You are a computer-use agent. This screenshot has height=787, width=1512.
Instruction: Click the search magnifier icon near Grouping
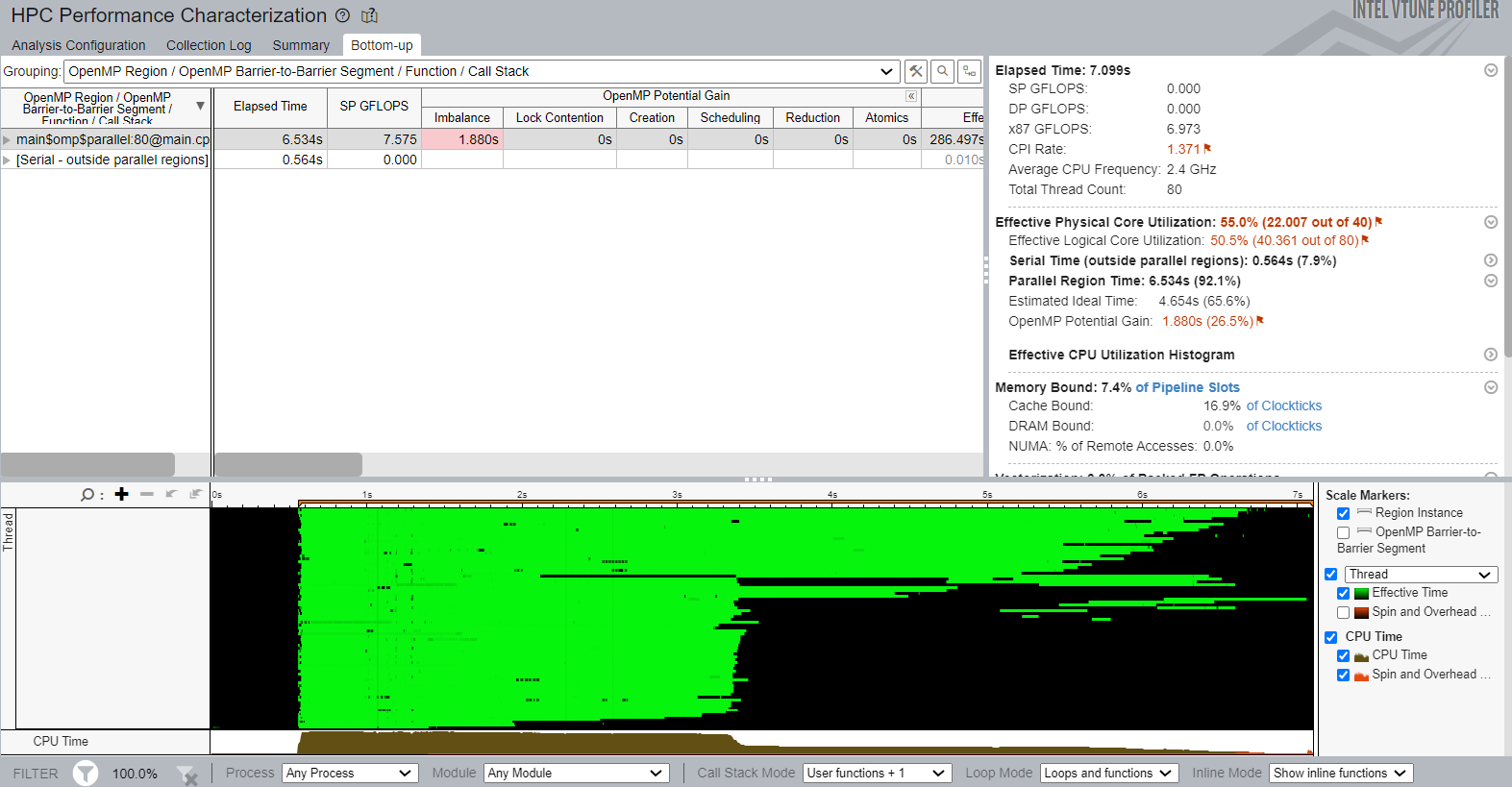943,71
